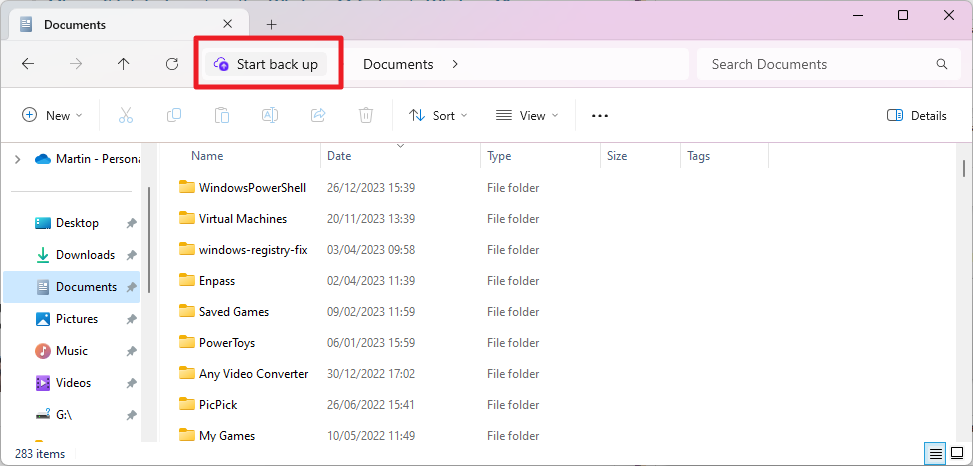Click the search magnifier icon
This screenshot has height=466, width=973.
point(941,64)
